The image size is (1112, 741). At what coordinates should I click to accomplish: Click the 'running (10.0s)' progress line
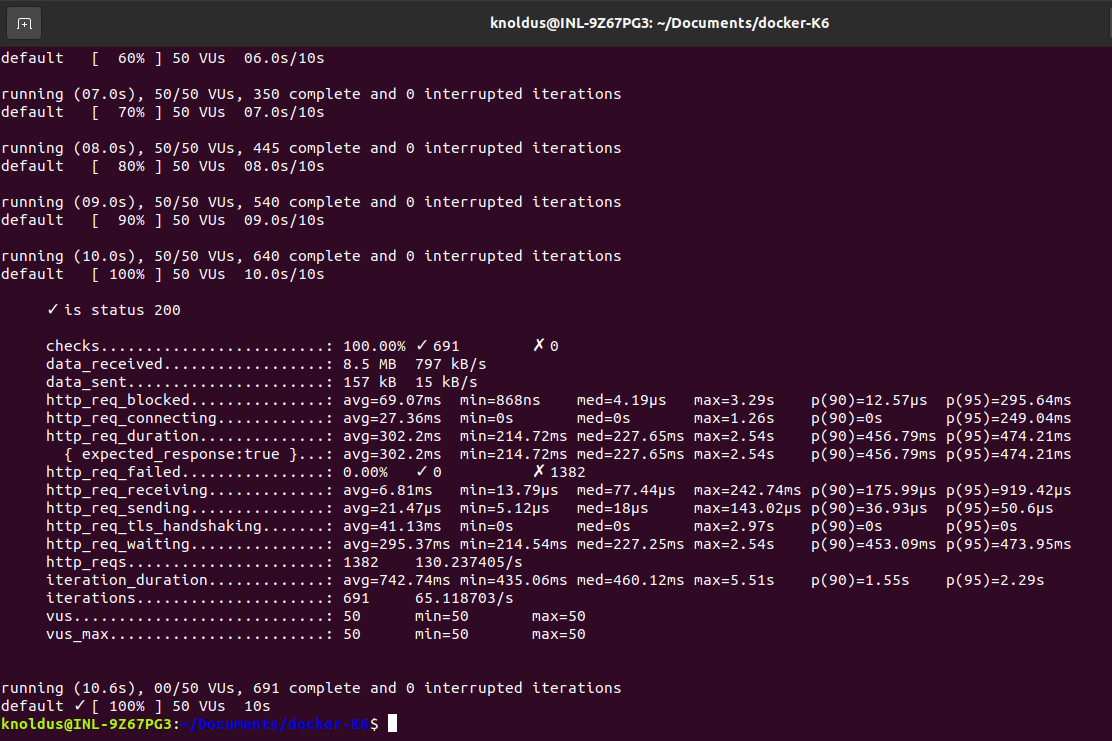(x=311, y=256)
